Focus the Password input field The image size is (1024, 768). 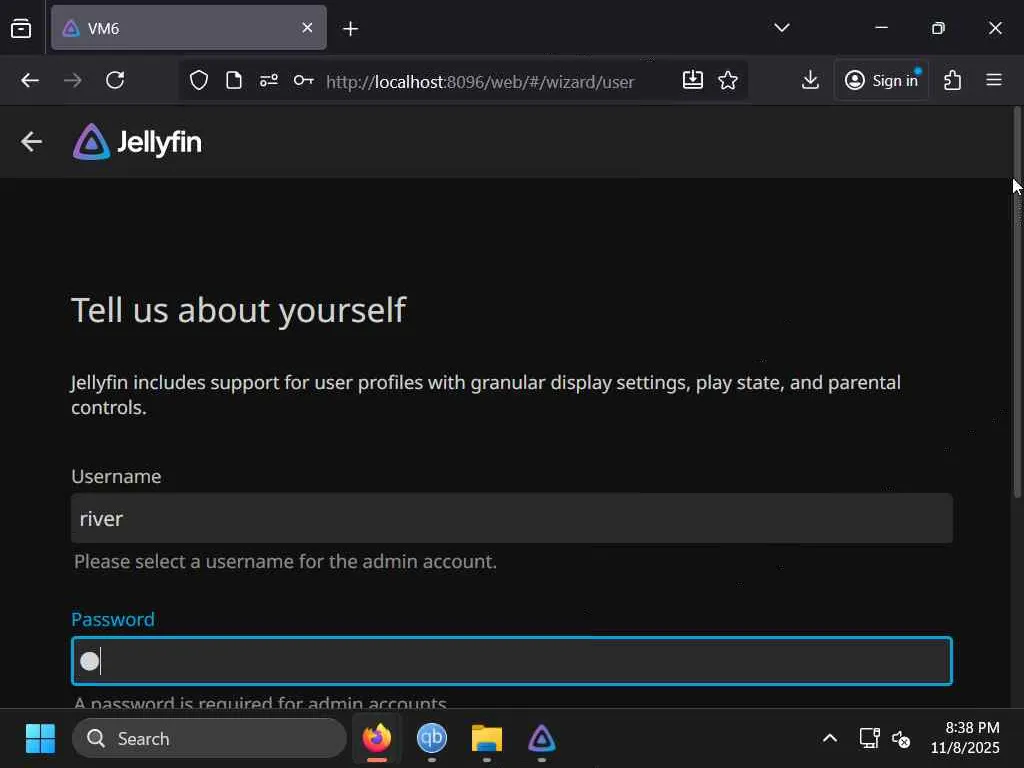pyautogui.click(x=512, y=661)
